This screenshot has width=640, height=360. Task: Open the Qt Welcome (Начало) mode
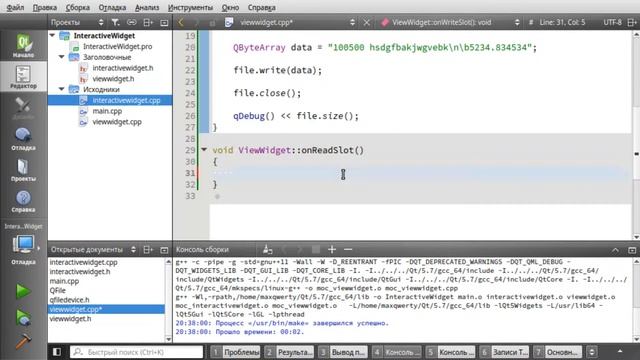pyautogui.click(x=23, y=45)
